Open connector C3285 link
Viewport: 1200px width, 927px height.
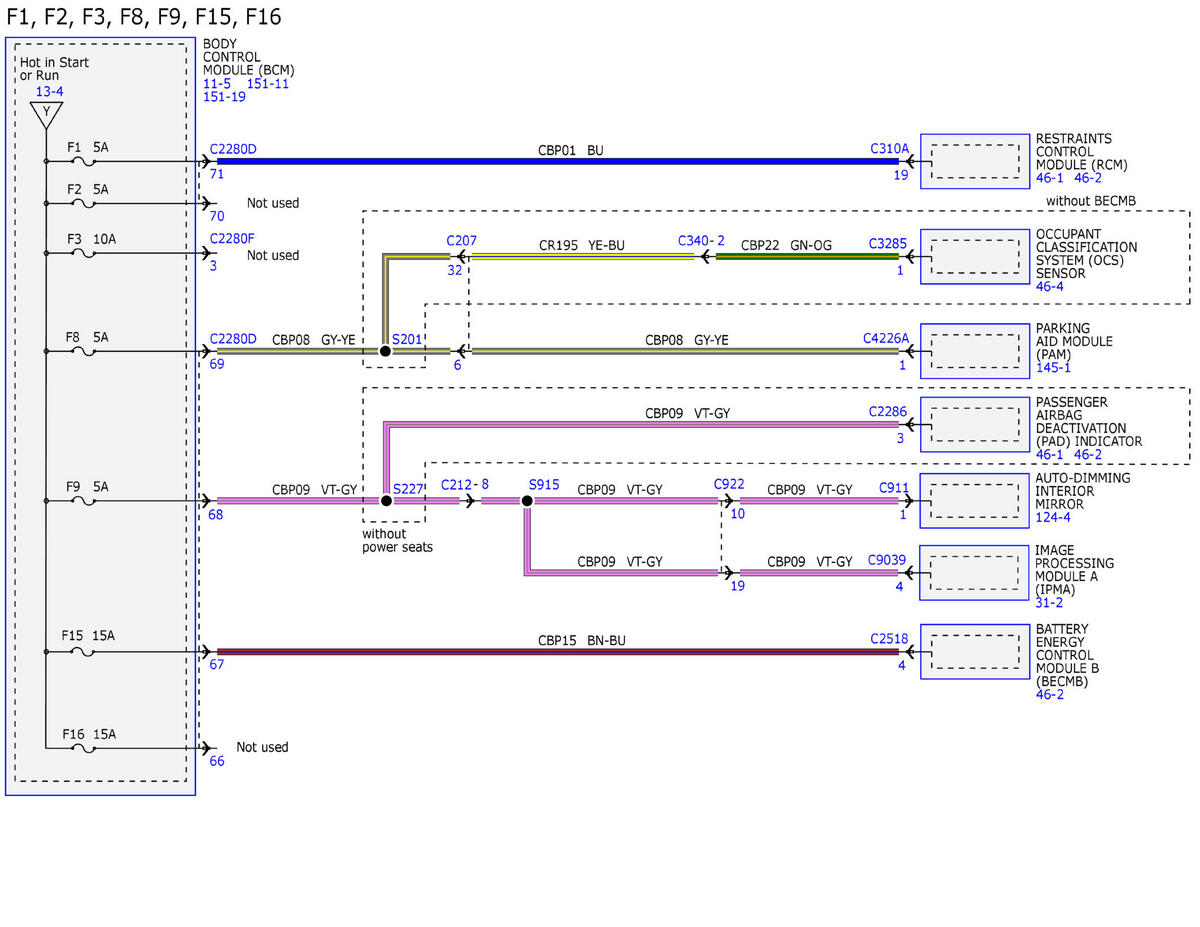point(888,243)
